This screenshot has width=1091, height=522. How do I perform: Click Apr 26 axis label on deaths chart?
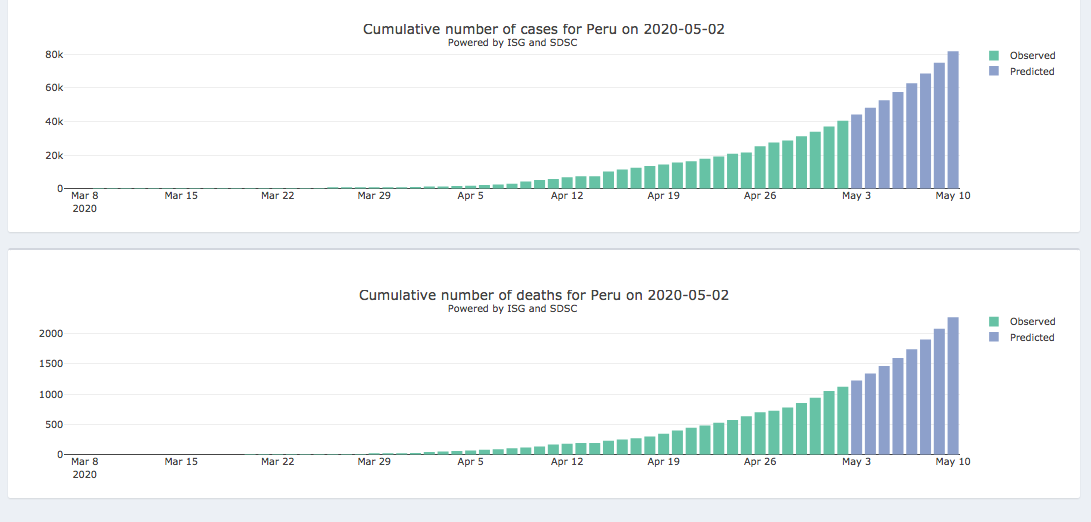[760, 462]
